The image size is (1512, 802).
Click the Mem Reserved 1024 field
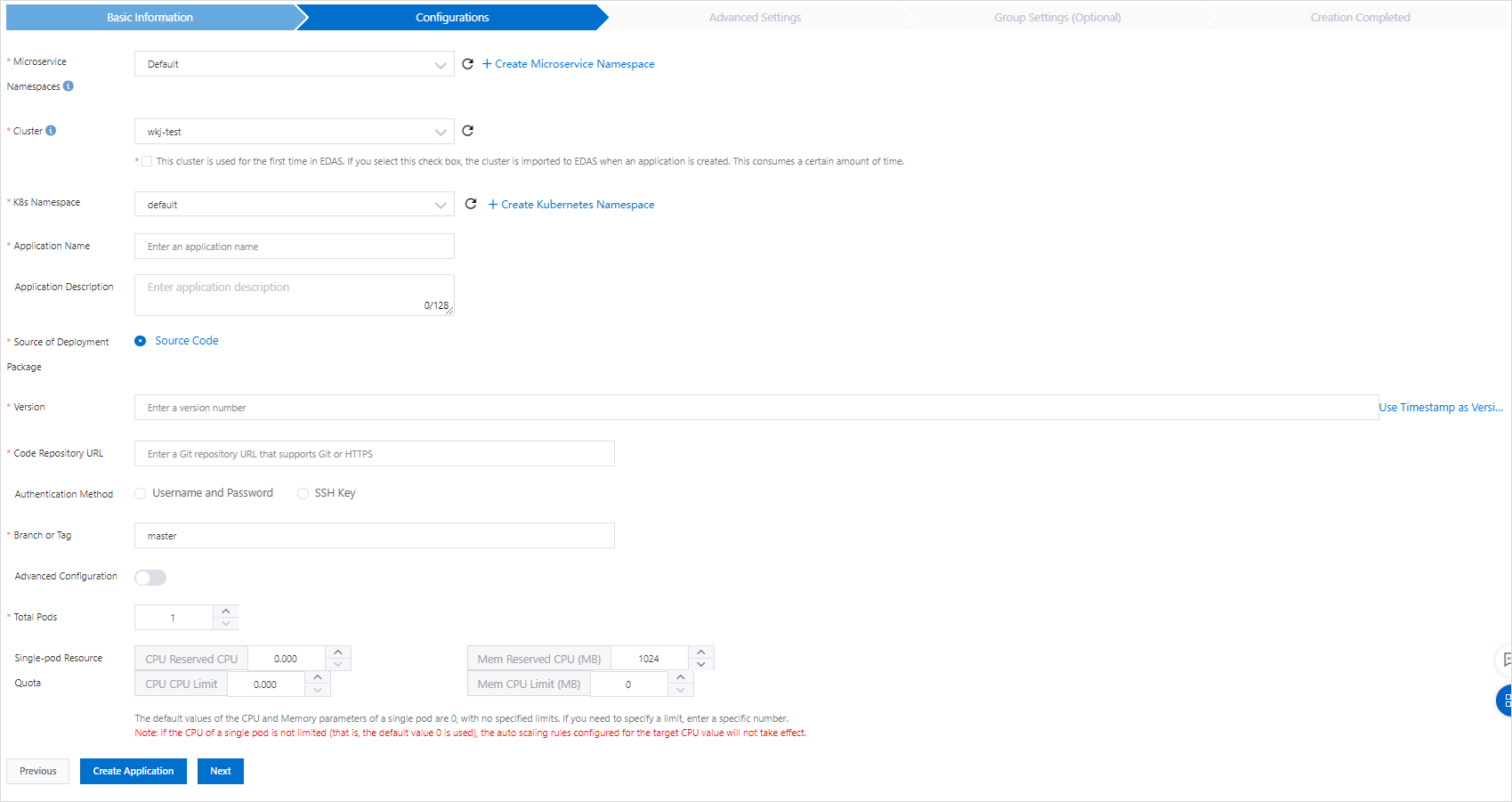(650, 660)
